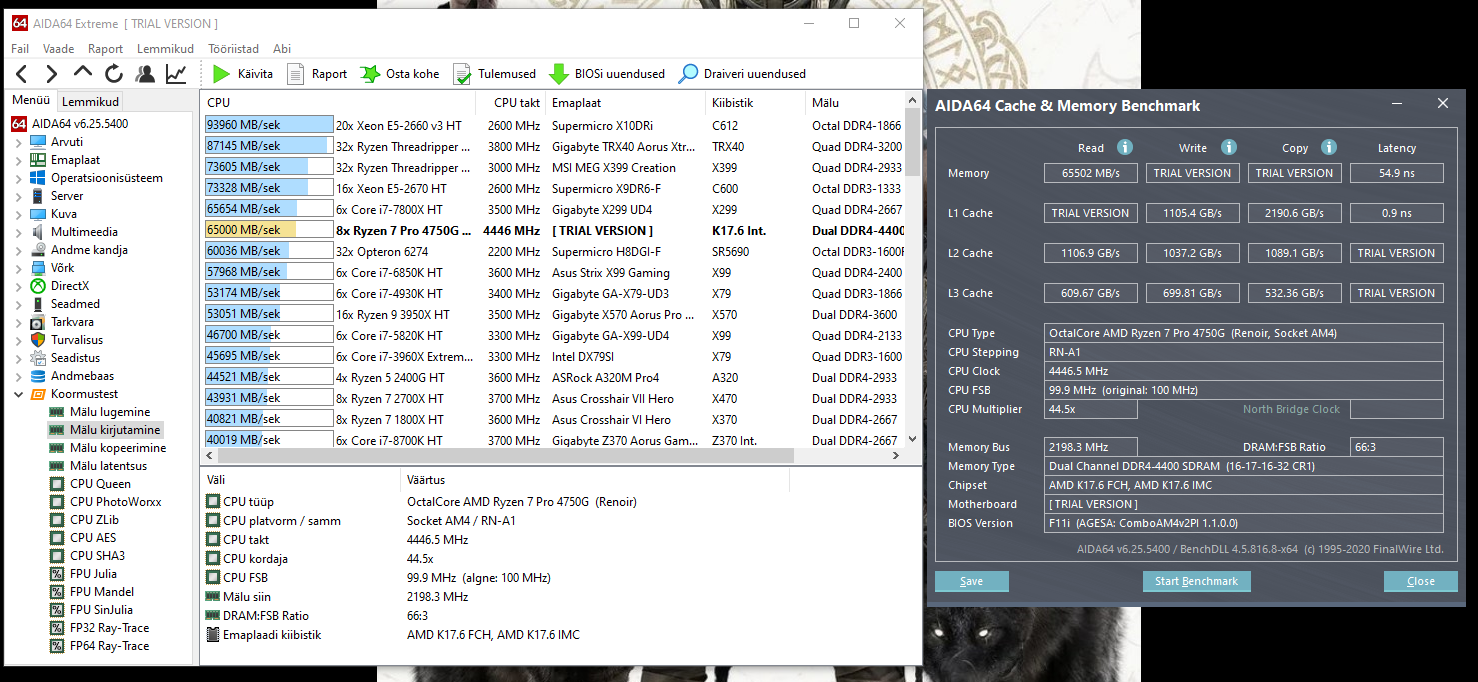Select FP32 Ray-Trace benchmark

point(109,628)
